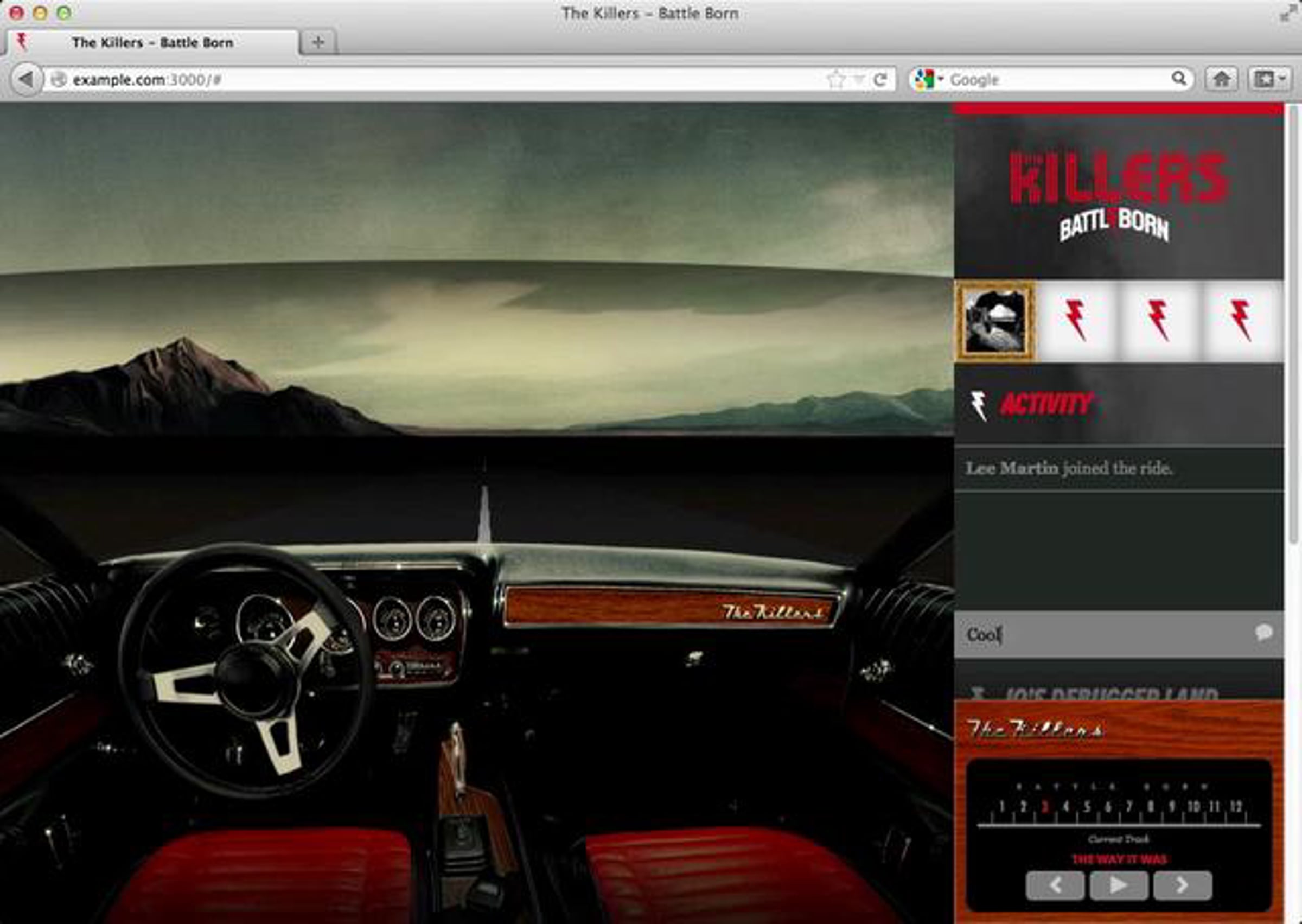Send the chat message with the speech bubble
The image size is (1302, 924).
coord(1264,633)
